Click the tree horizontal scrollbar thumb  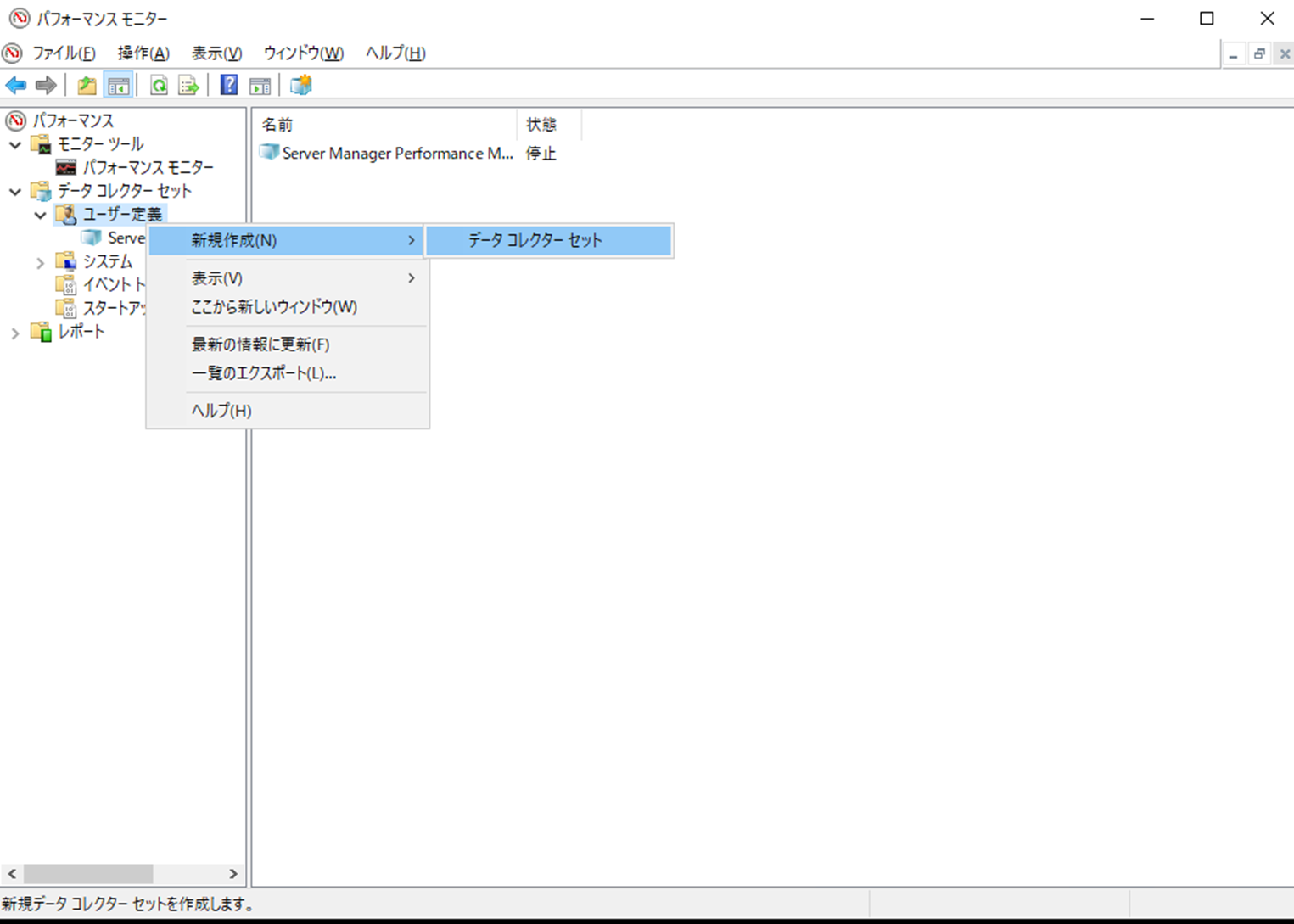(88, 873)
